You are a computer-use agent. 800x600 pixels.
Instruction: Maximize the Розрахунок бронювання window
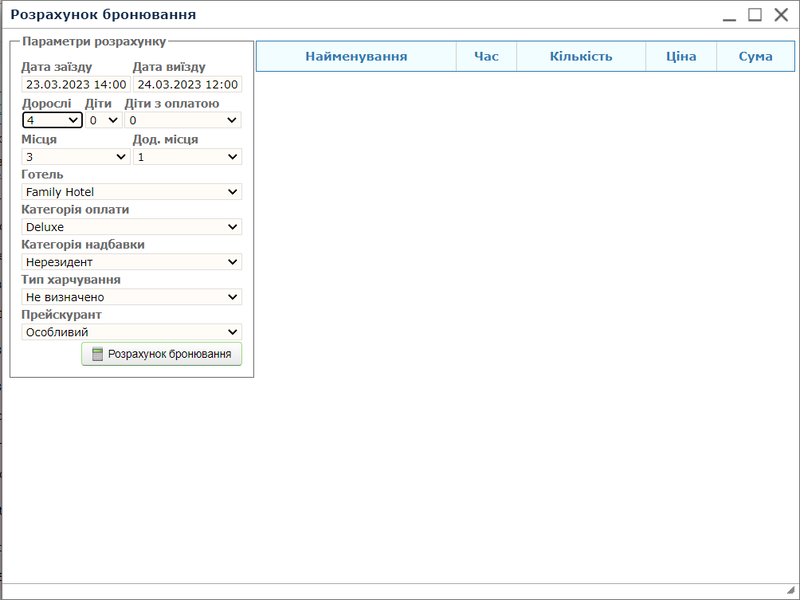(x=755, y=15)
